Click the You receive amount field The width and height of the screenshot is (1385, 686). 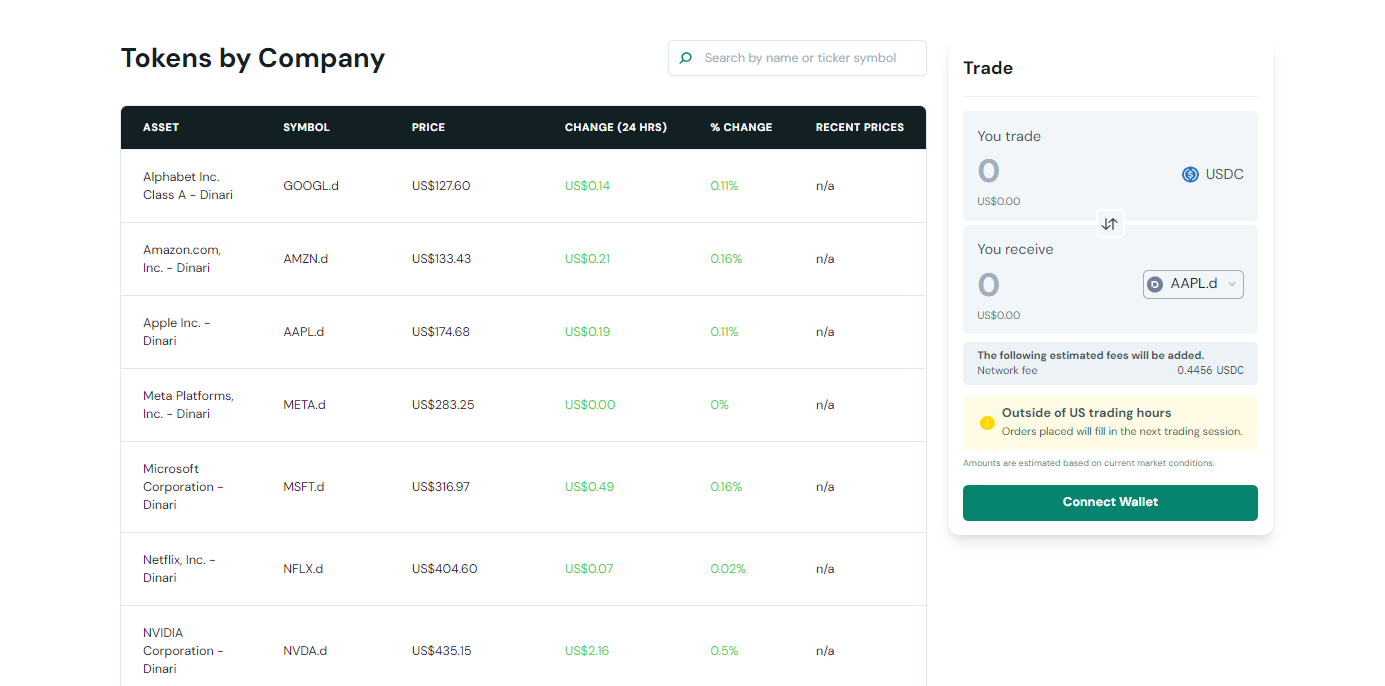coord(1050,286)
